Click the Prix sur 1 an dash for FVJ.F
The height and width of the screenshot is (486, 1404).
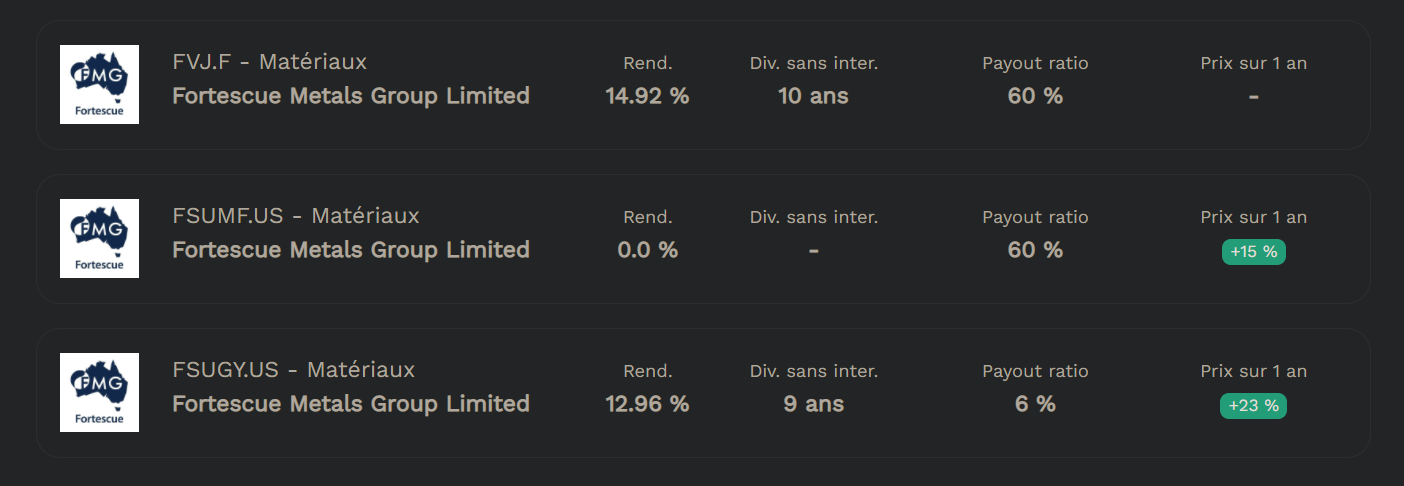pos(1254,97)
